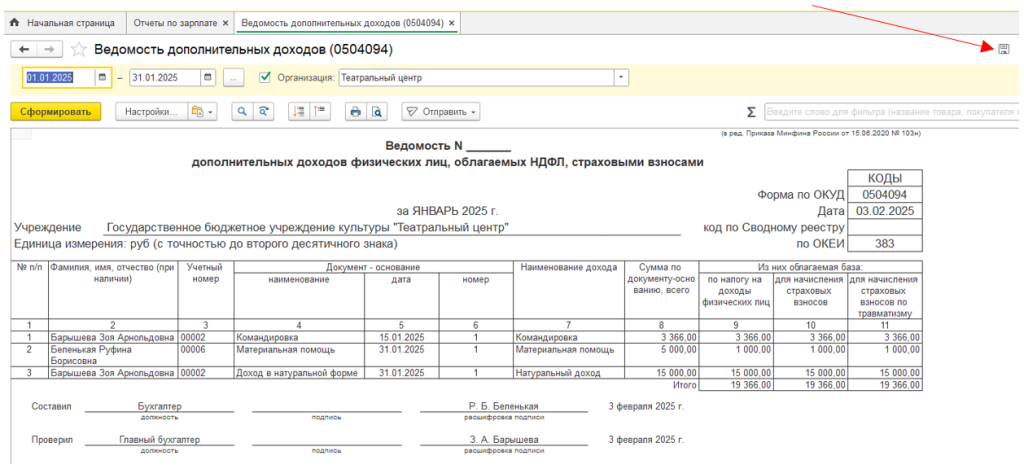Click form code 0504094 in КОДЫ box
Screen dimensions: 1024x469
pos(884,195)
